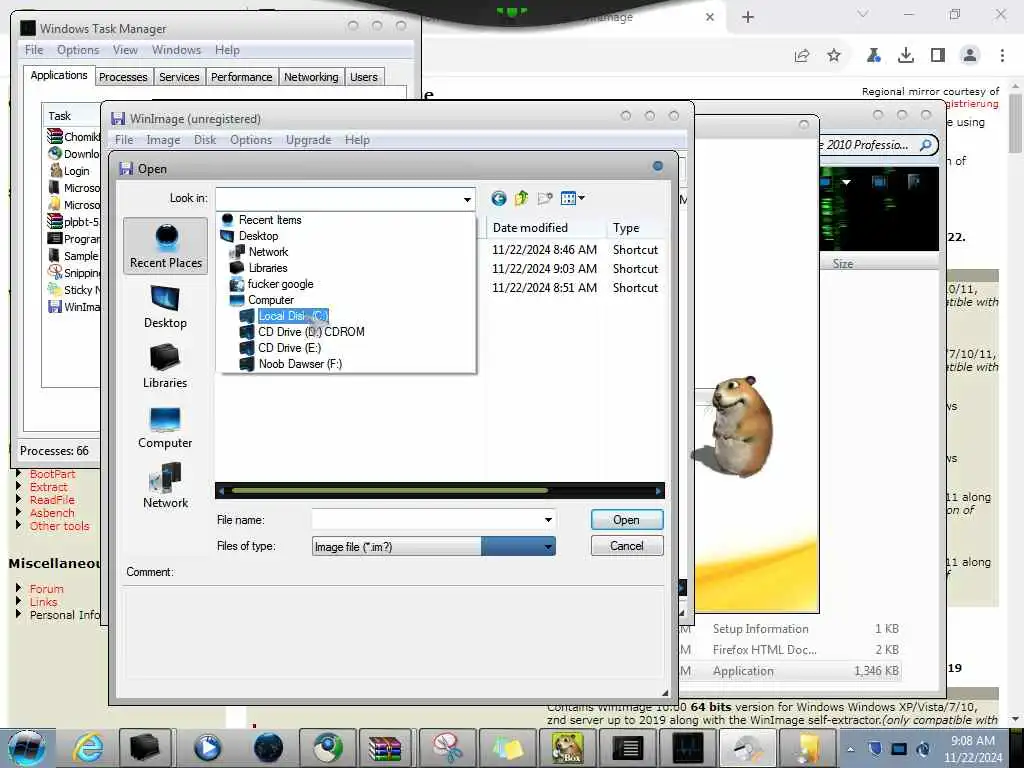Screen dimensions: 1024x768
Task: Switch to Networking tab in Task Manager
Action: coord(311,77)
